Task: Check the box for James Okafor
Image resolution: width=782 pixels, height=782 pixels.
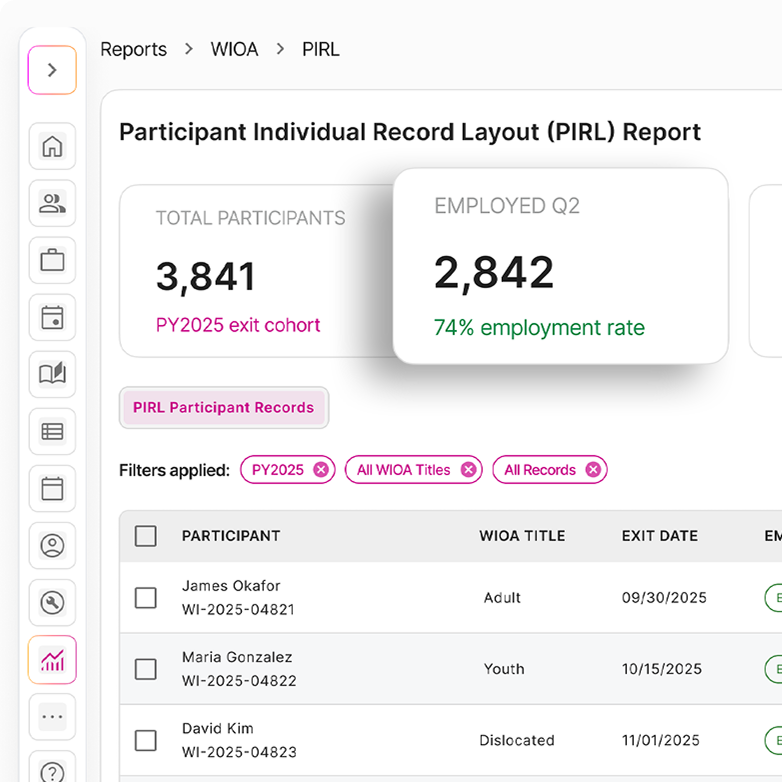Action: (x=146, y=598)
